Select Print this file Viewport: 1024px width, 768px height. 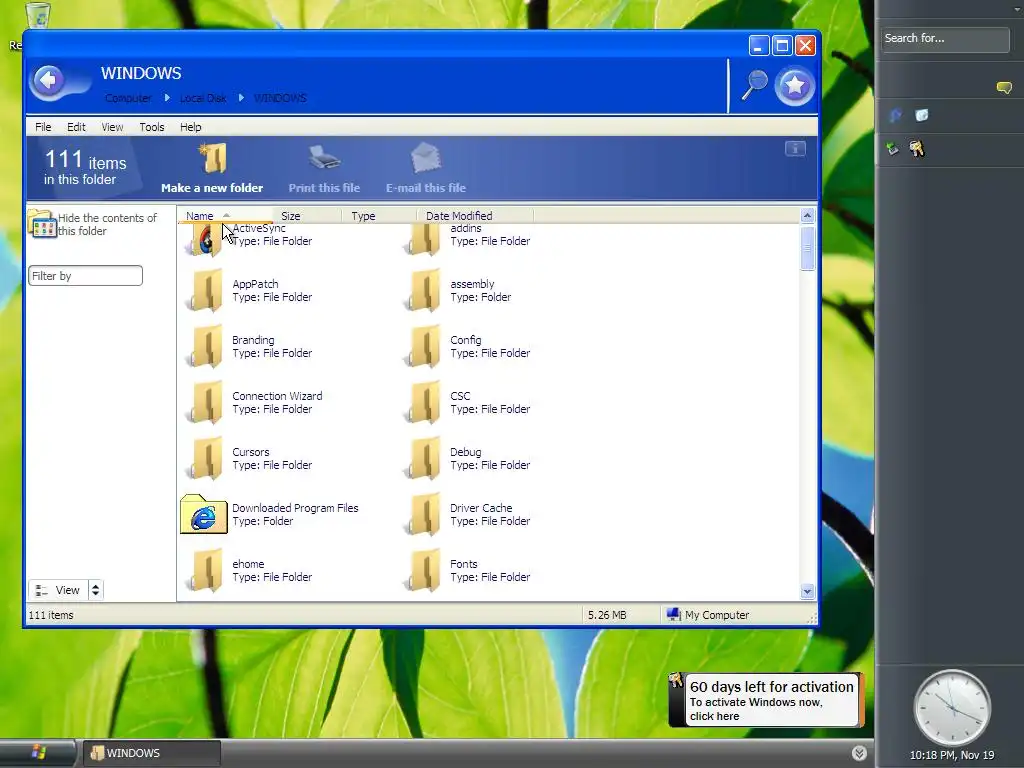(324, 168)
